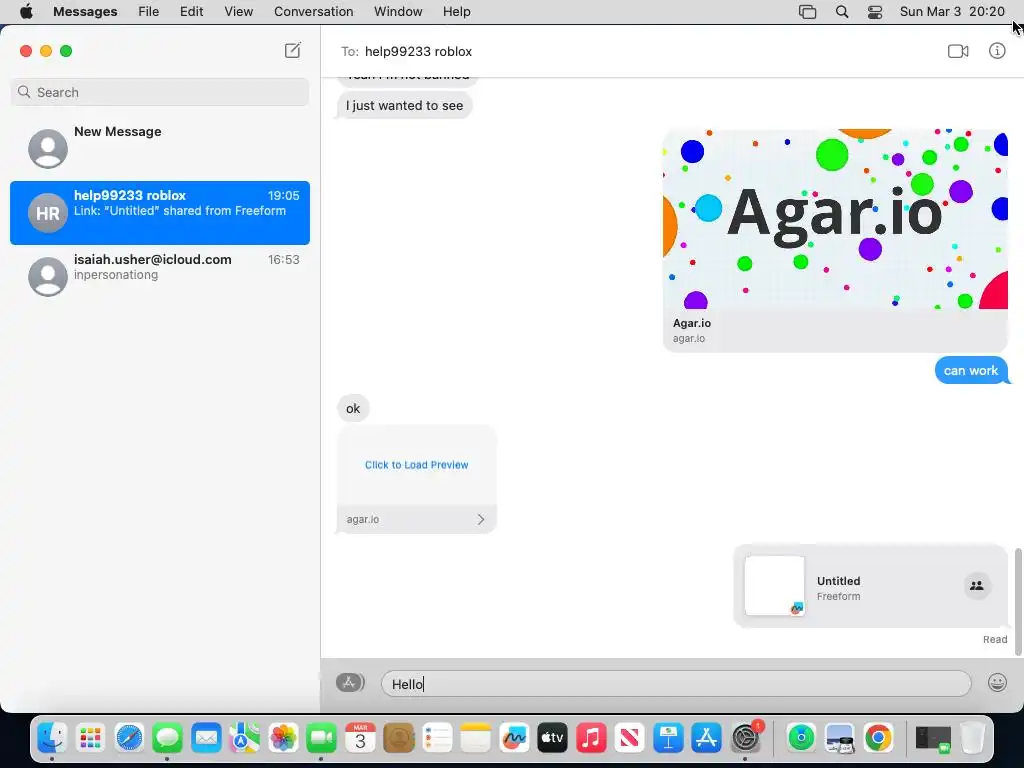Open Music from the dock
This screenshot has width=1024, height=768.
[x=591, y=738]
